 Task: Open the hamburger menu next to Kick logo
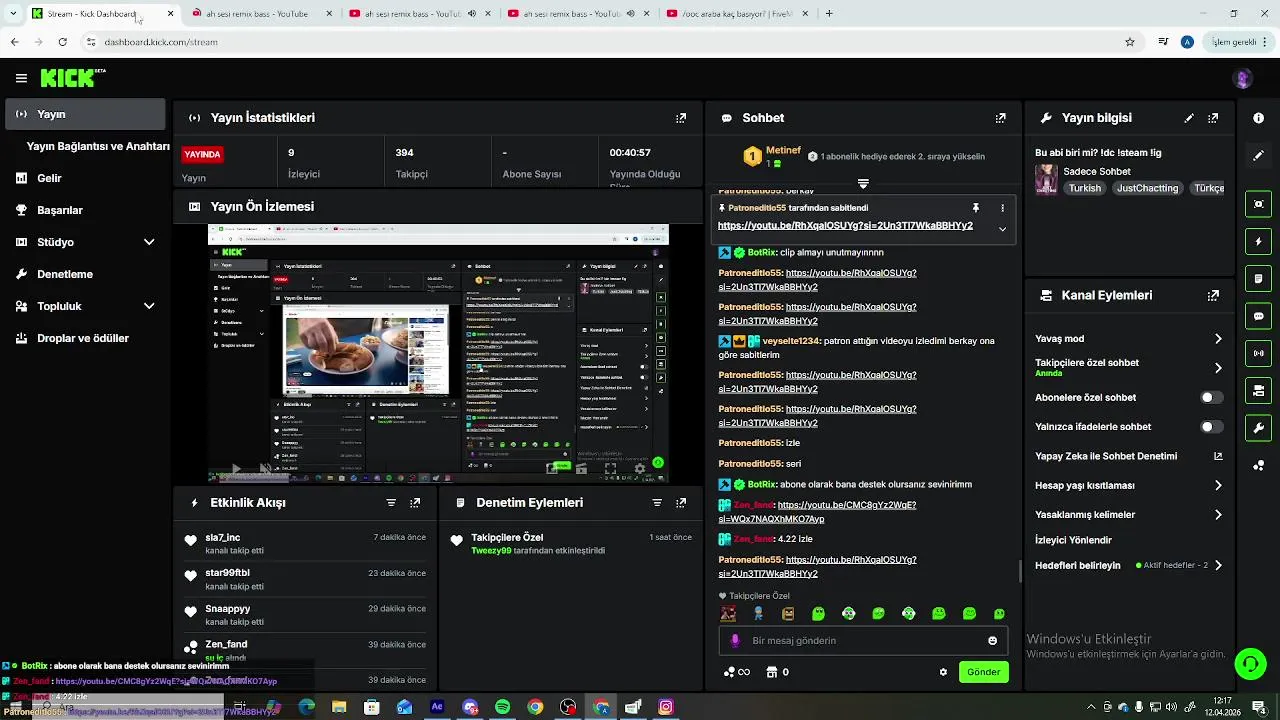click(x=21, y=78)
